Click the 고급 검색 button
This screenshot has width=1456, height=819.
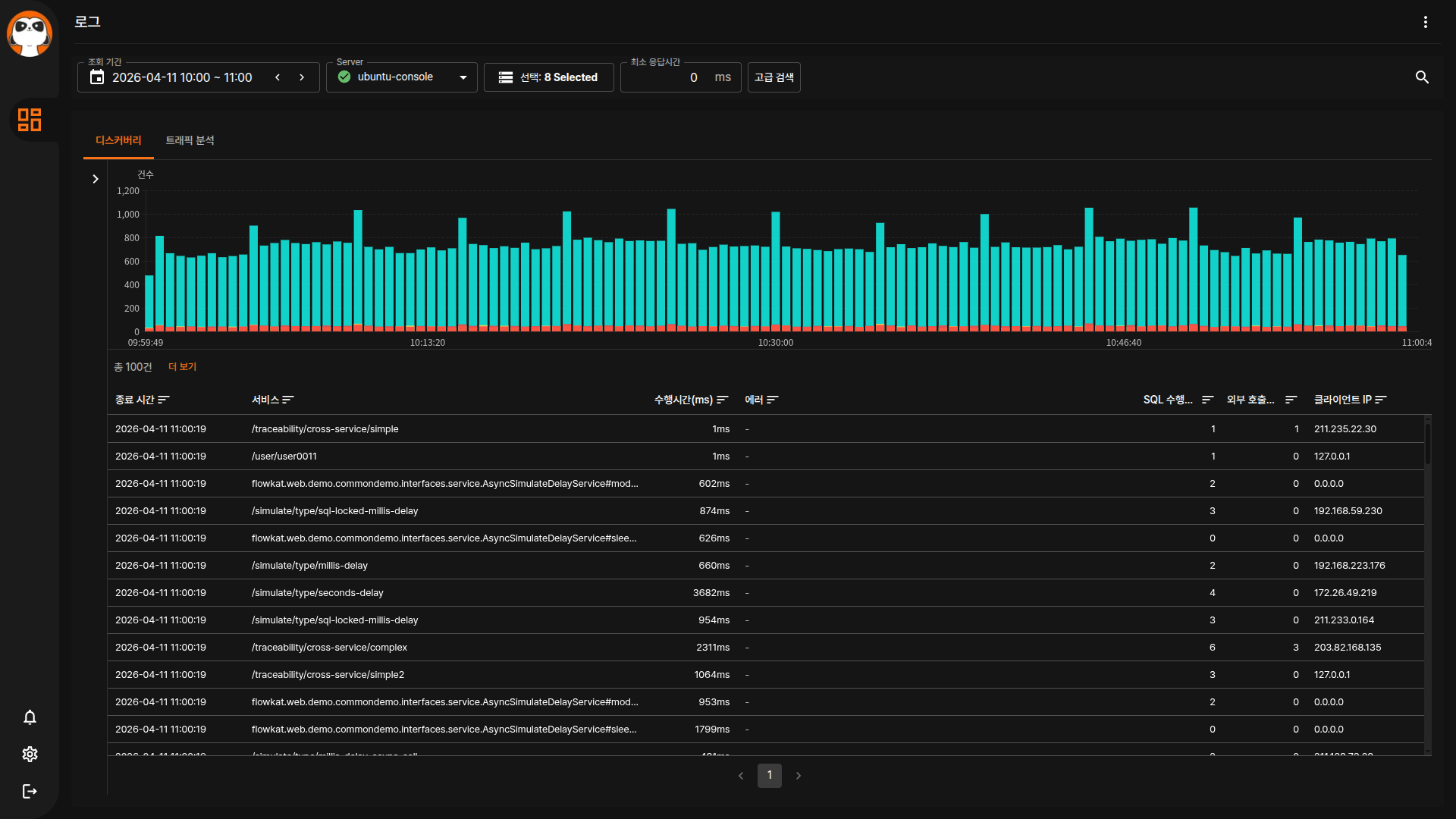click(x=773, y=77)
